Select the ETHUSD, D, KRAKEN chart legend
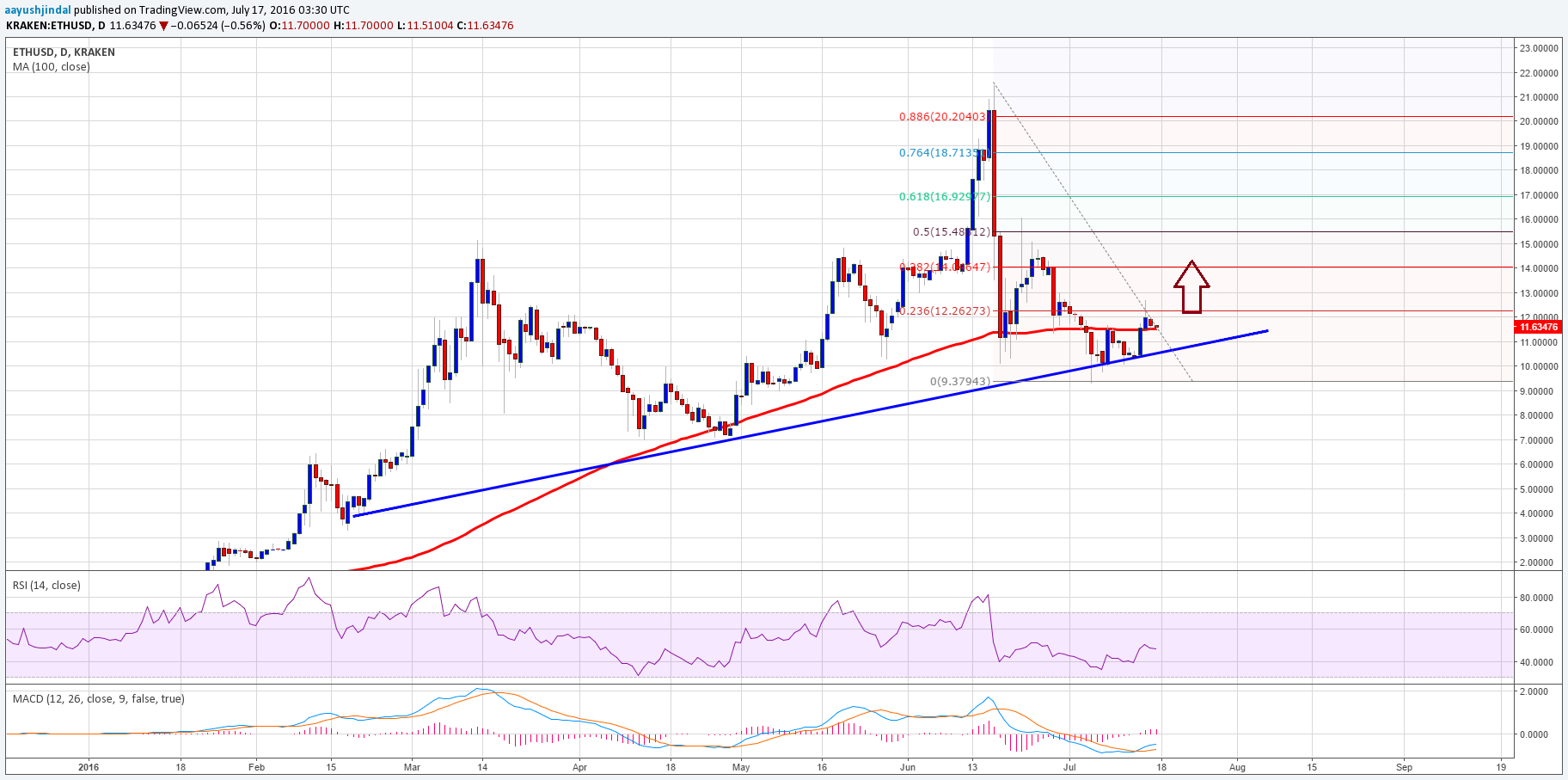The width and height of the screenshot is (1568, 780). point(64,52)
